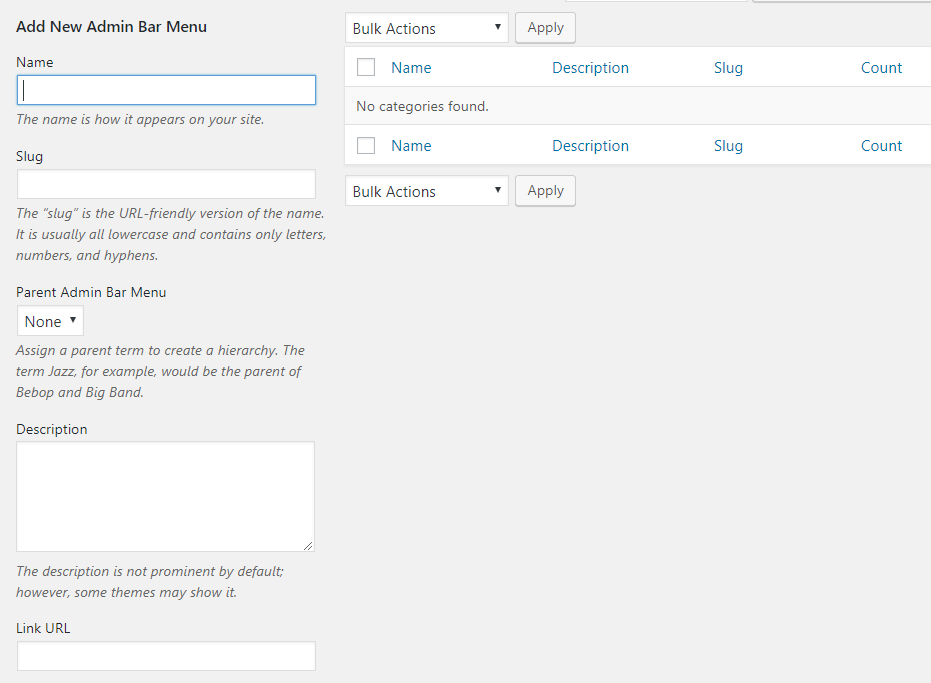Sort by Description in the table header
Image resolution: width=931 pixels, height=683 pixels.
[x=590, y=68]
